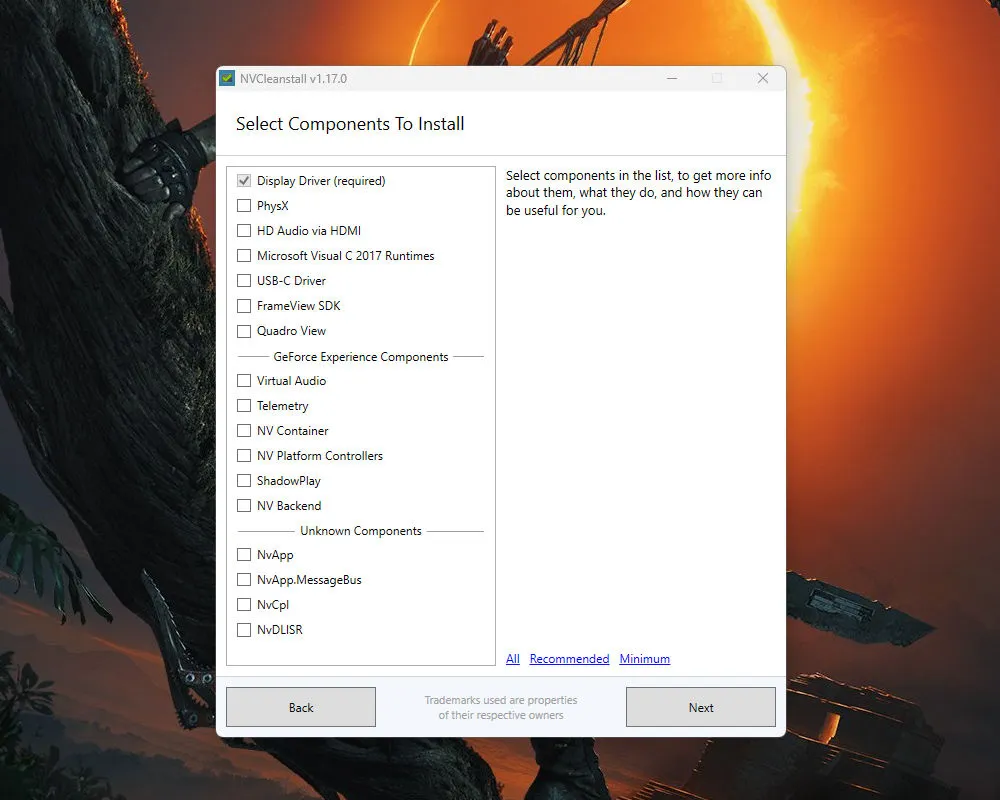Viewport: 1000px width, 800px height.
Task: Select the Minimum preset link
Action: coord(645,658)
